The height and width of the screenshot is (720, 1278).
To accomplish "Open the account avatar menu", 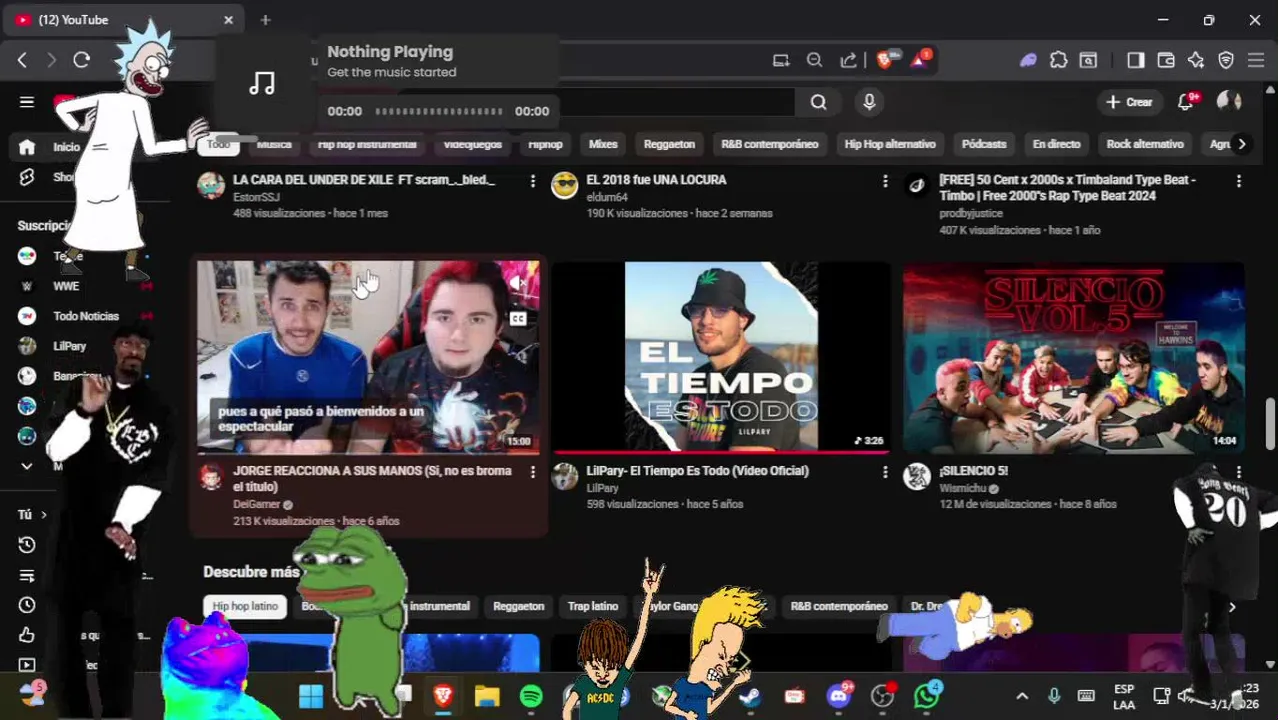I will pyautogui.click(x=1229, y=102).
